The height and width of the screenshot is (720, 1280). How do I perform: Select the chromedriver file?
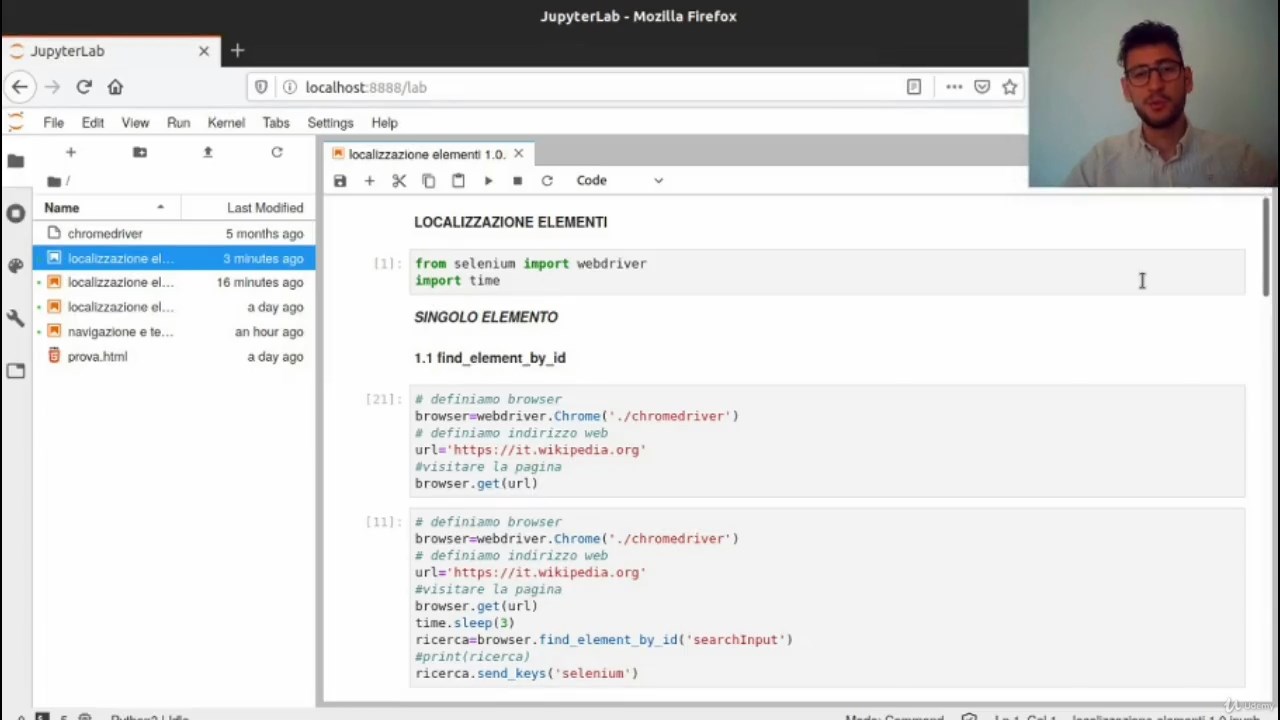coord(174,233)
